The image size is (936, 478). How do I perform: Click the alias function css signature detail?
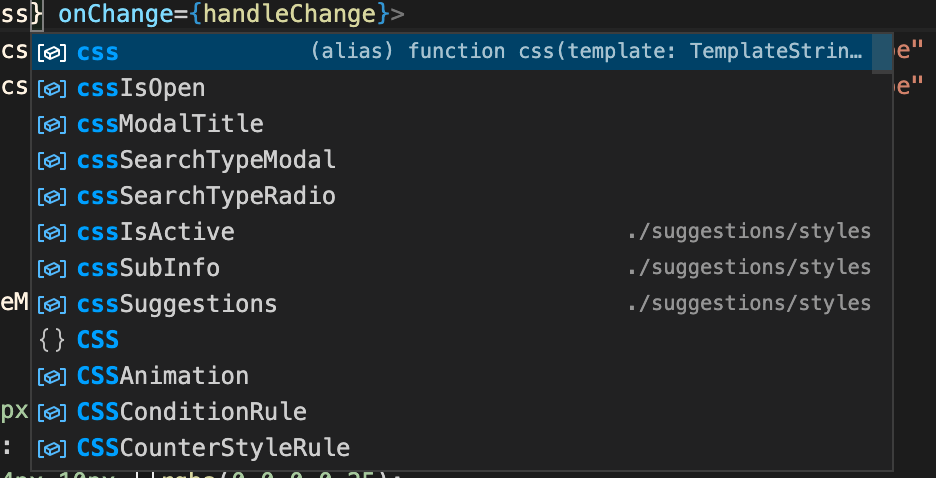pos(586,52)
